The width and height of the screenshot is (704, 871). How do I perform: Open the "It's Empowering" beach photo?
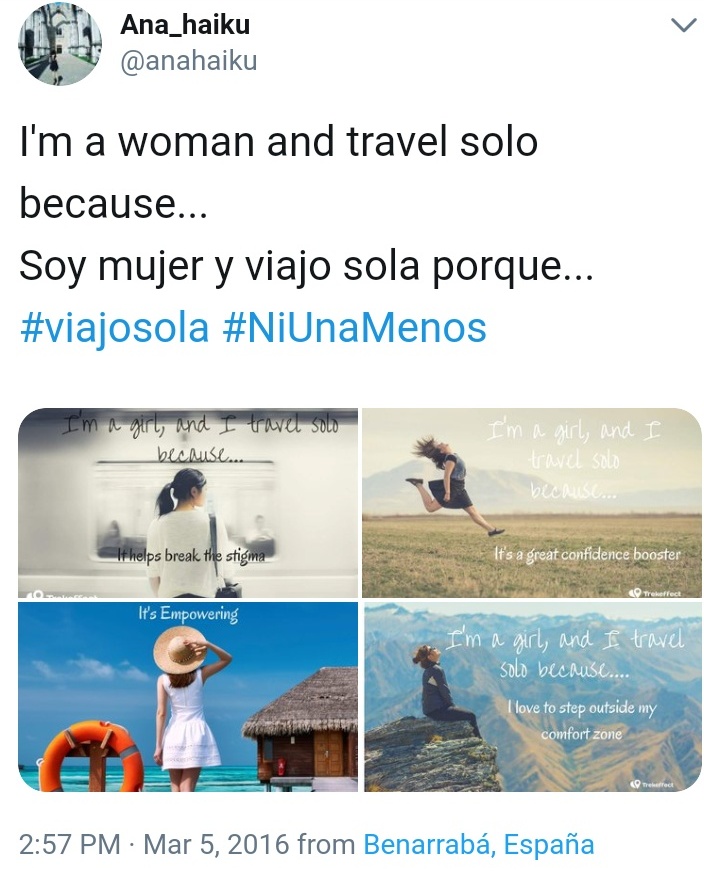(x=188, y=697)
